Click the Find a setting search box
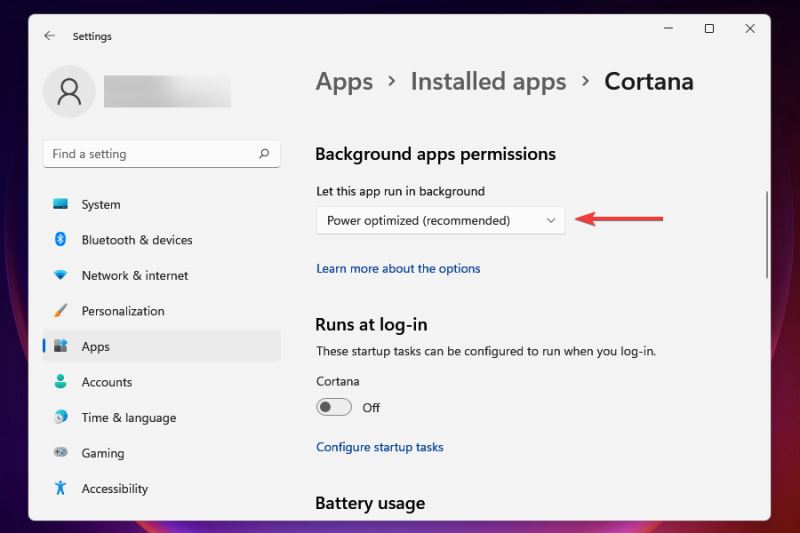Screen dimensions: 800x533 coord(150,154)
